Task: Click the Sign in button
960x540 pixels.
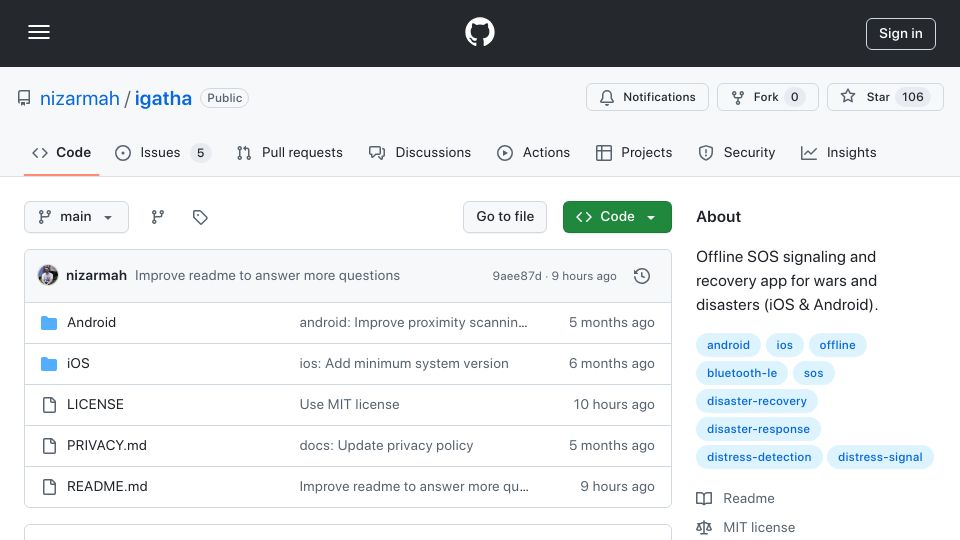Action: point(901,34)
